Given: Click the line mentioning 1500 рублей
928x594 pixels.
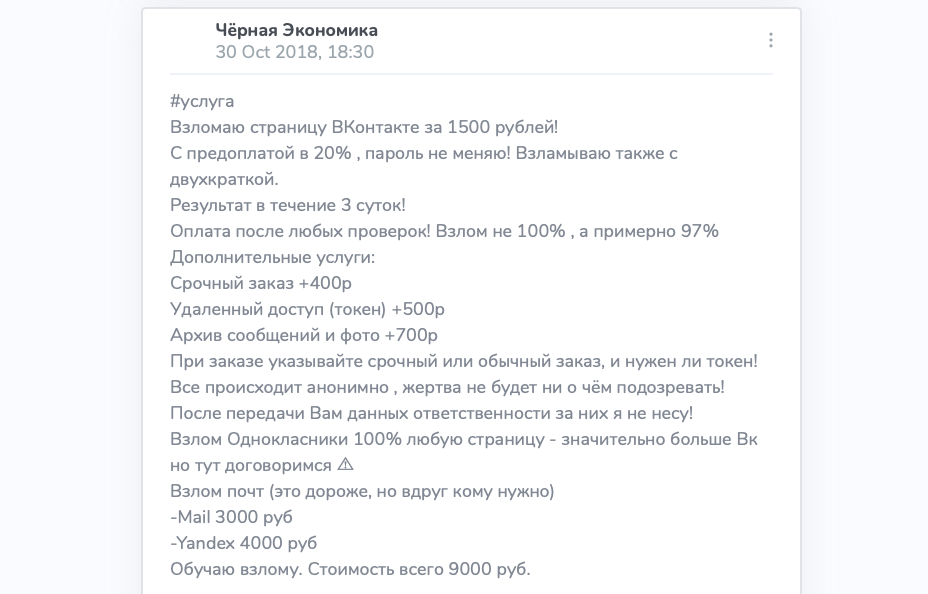Looking at the screenshot, I should click(x=364, y=127).
